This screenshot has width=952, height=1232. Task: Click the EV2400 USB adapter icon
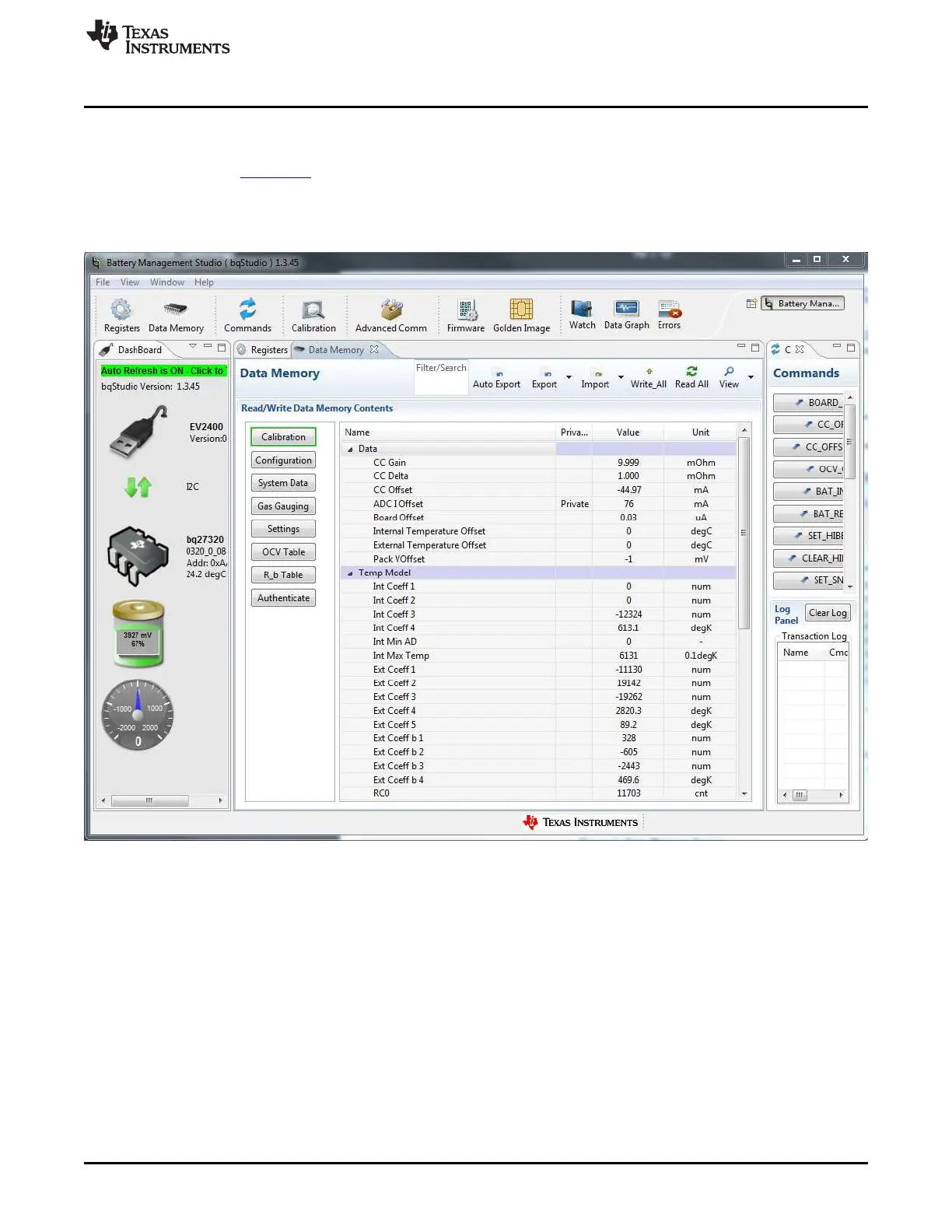tap(140, 432)
